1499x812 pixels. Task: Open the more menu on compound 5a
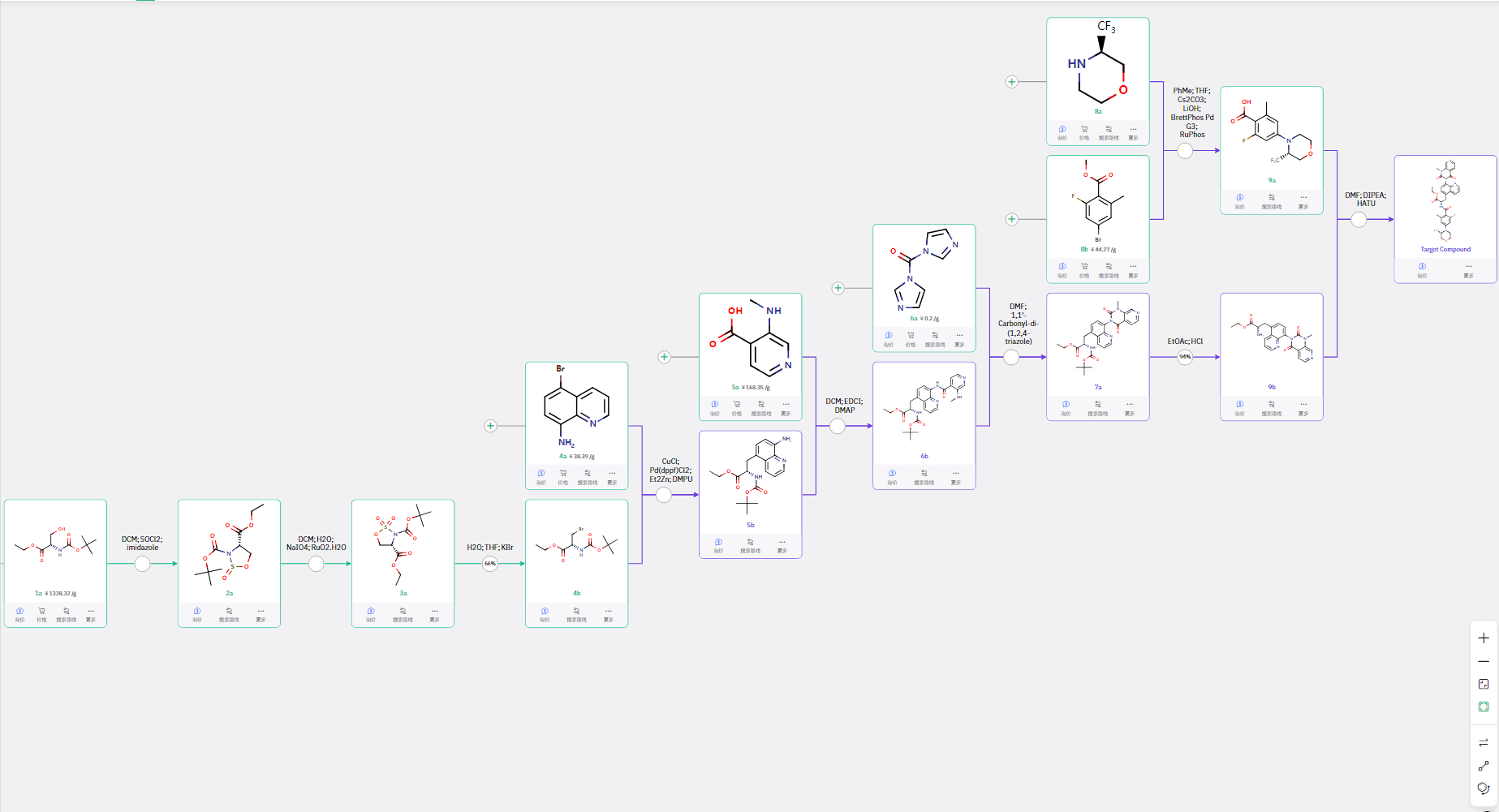click(786, 406)
